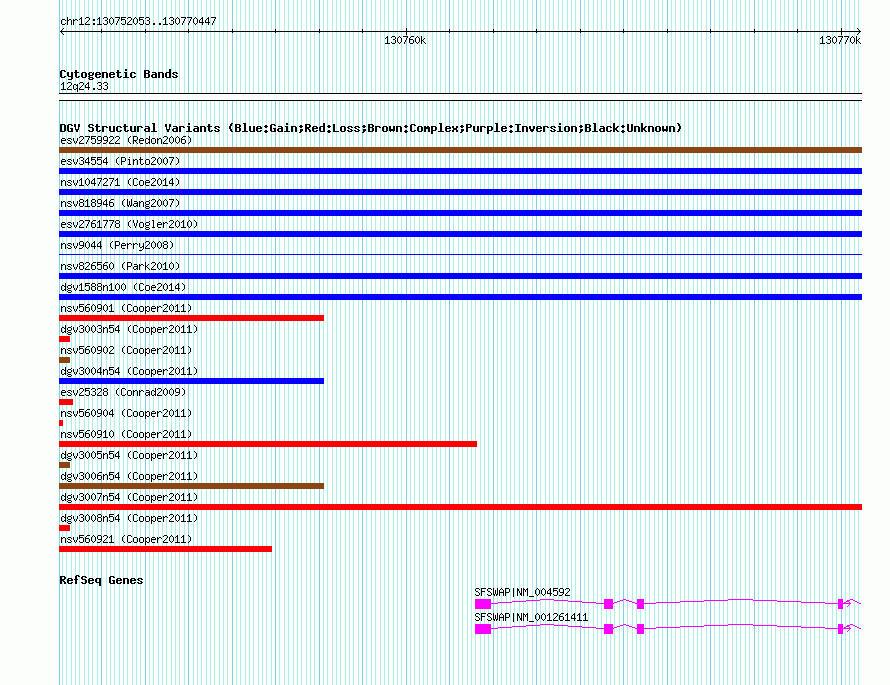Select the short brown nsv560902 bar
This screenshot has height=685, width=890.
click(x=65, y=360)
